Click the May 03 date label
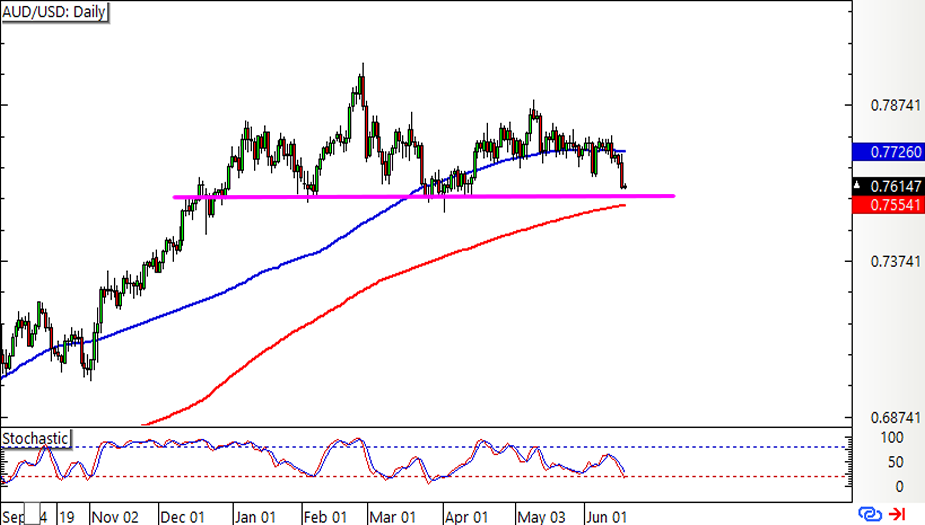The width and height of the screenshot is (925, 525). 542,517
